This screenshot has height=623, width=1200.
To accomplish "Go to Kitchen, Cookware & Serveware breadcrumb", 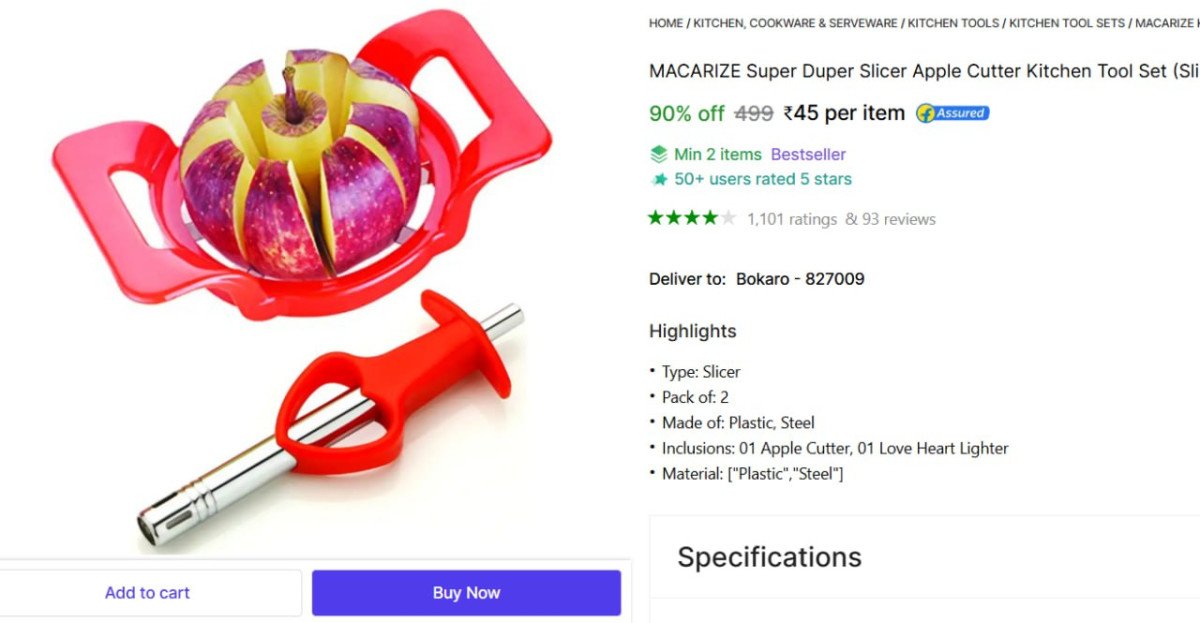I will 796,23.
